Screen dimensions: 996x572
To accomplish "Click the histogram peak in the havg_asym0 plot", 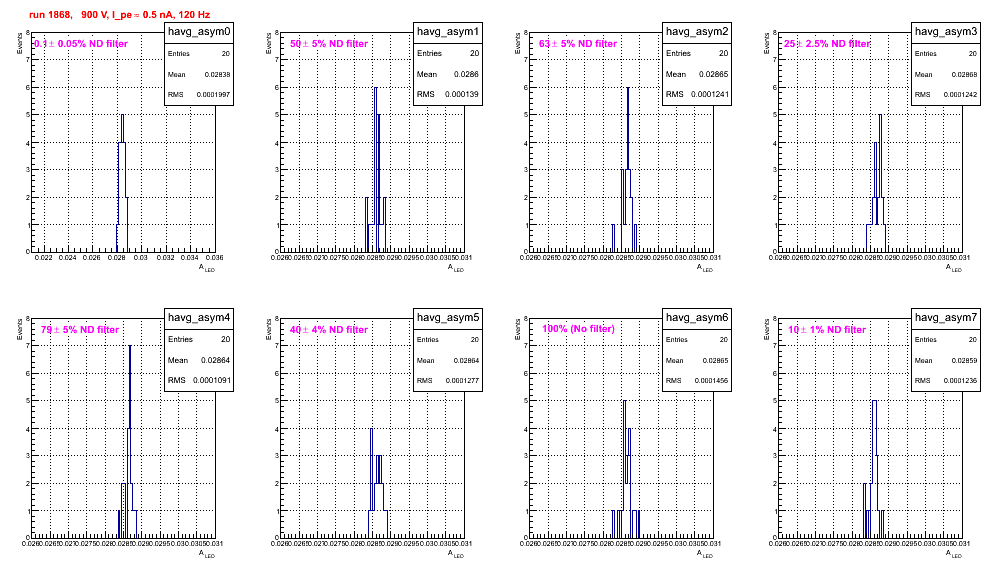I will (x=122, y=127).
